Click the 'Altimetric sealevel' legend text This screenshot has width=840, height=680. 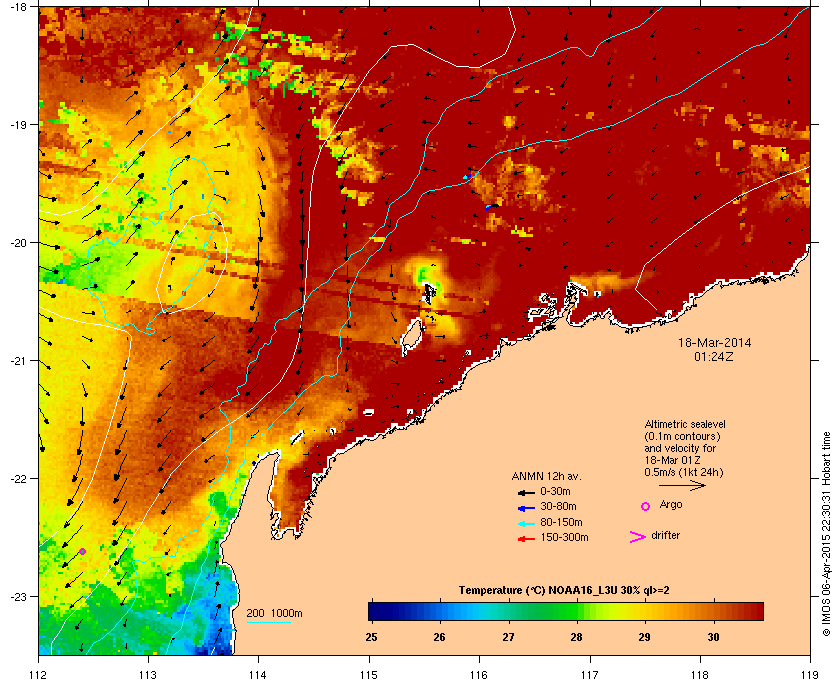(x=685, y=424)
